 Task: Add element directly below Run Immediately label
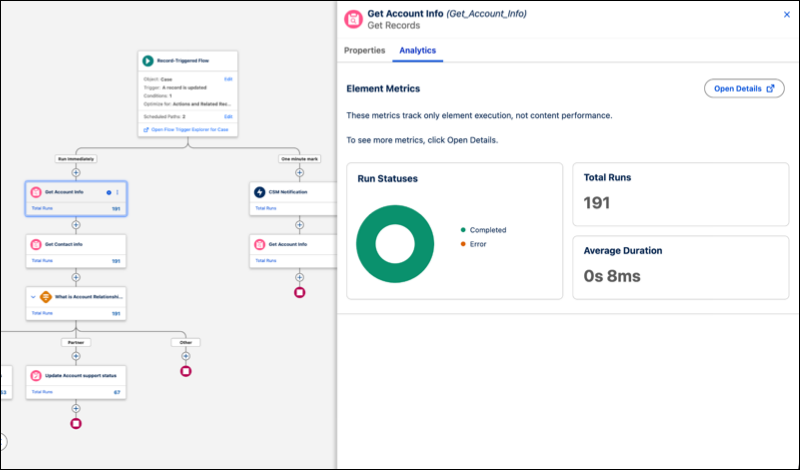76,172
